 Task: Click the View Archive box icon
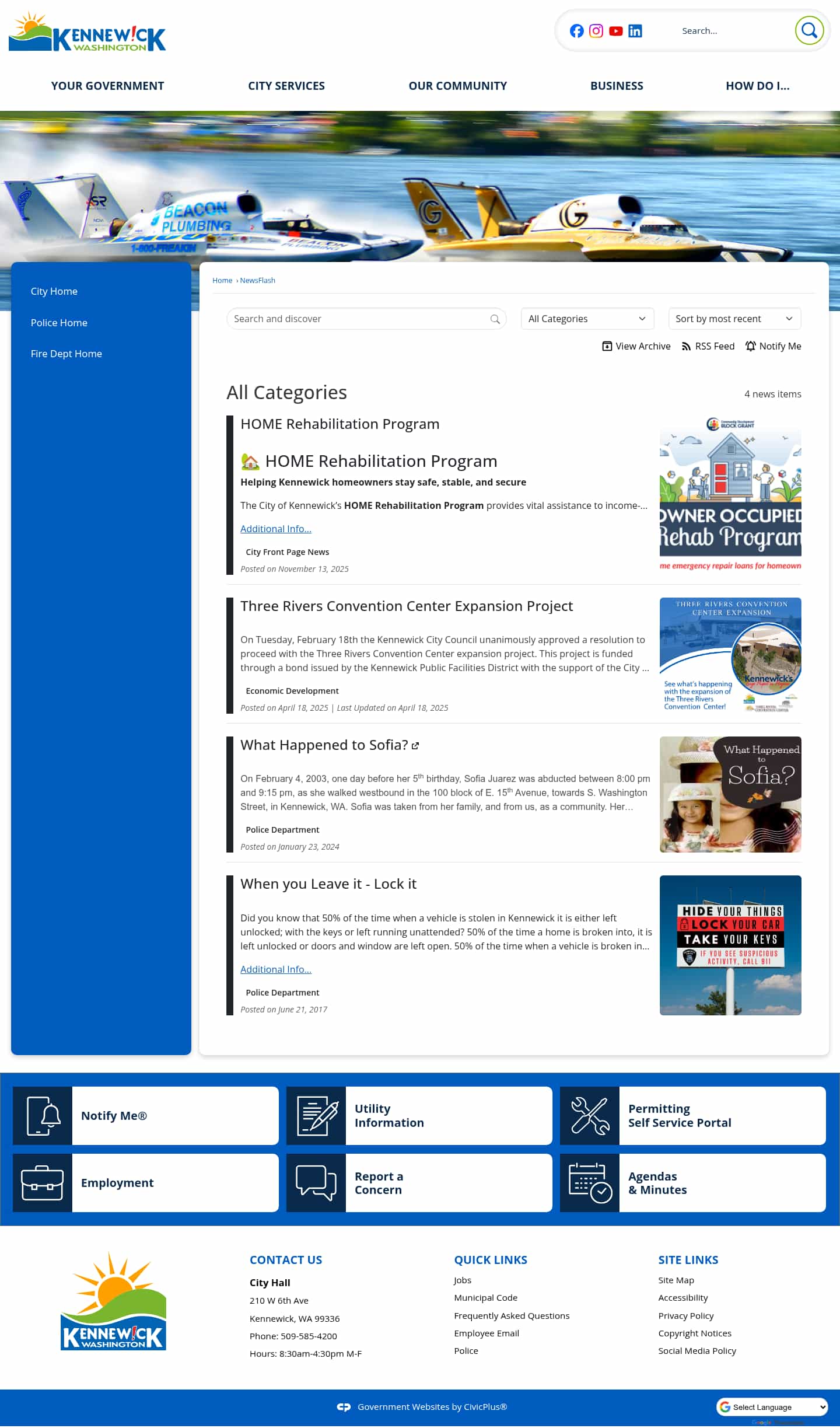[607, 347]
